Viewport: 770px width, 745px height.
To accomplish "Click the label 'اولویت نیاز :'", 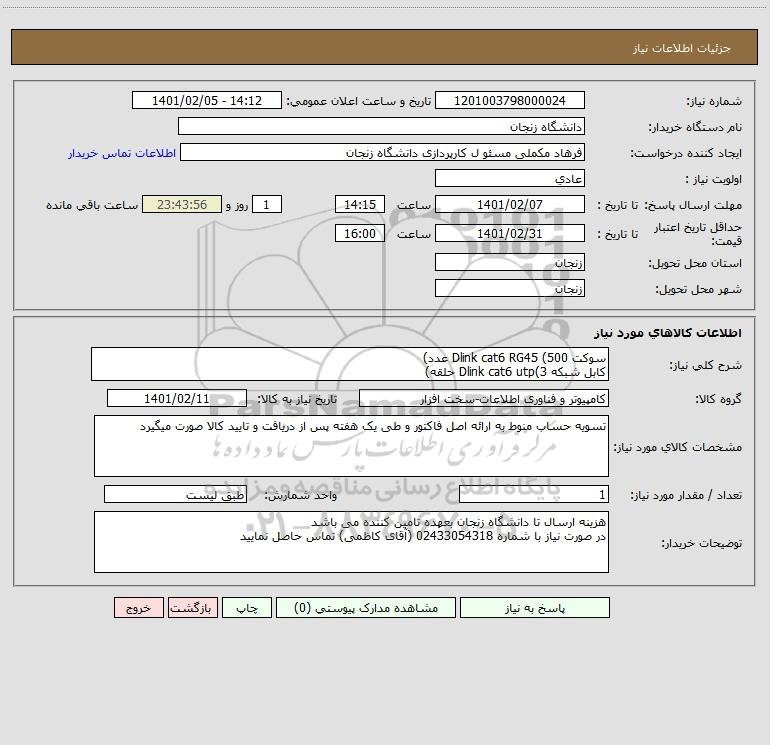I will pos(714,179).
